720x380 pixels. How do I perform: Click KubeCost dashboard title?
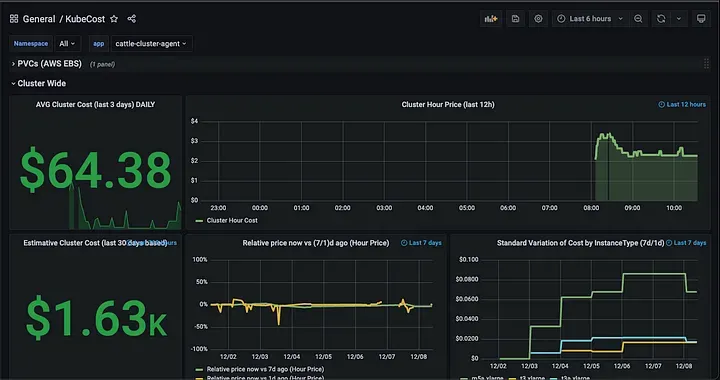[x=85, y=19]
